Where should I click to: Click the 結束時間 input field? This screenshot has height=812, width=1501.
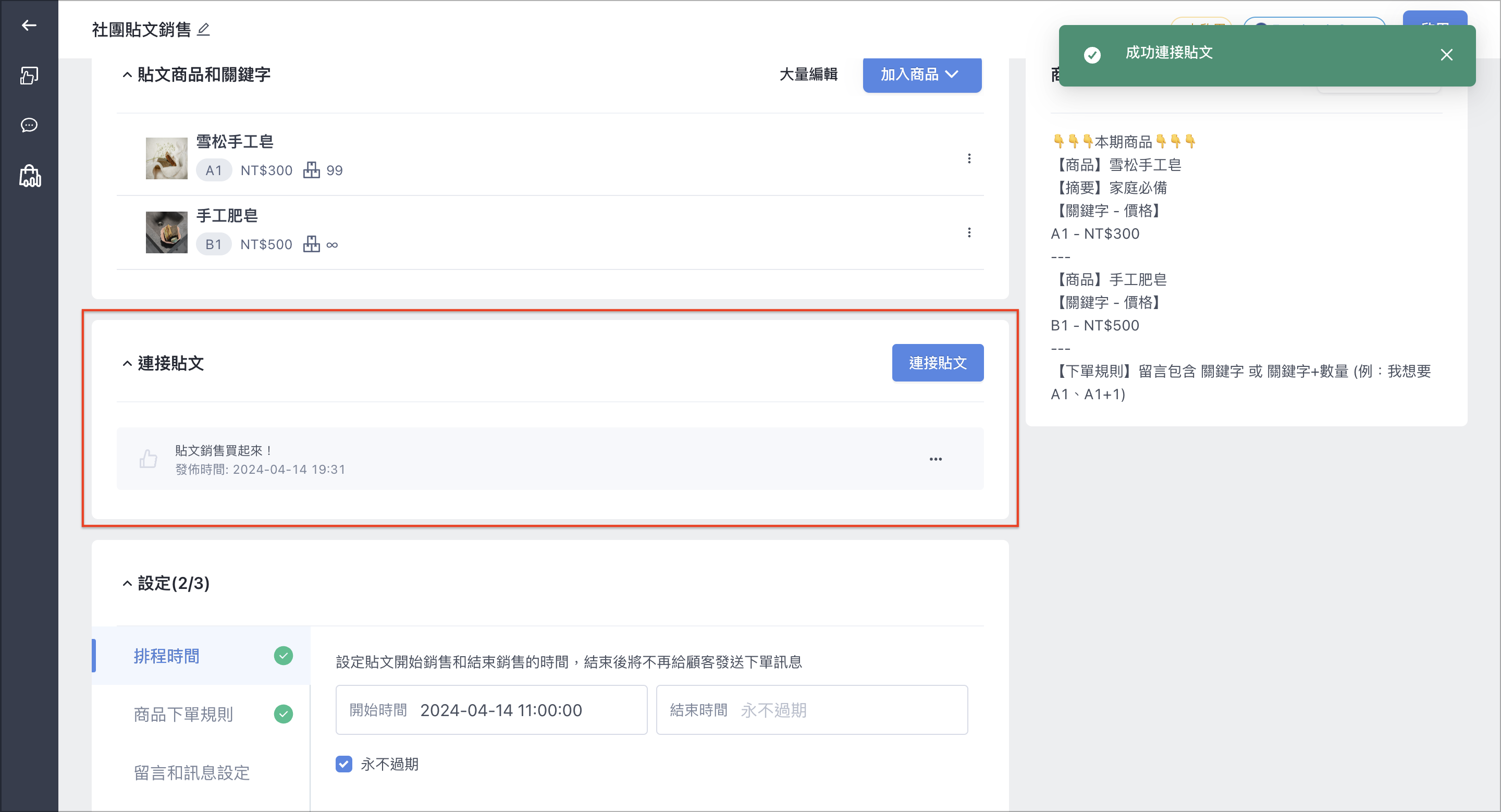(811, 710)
